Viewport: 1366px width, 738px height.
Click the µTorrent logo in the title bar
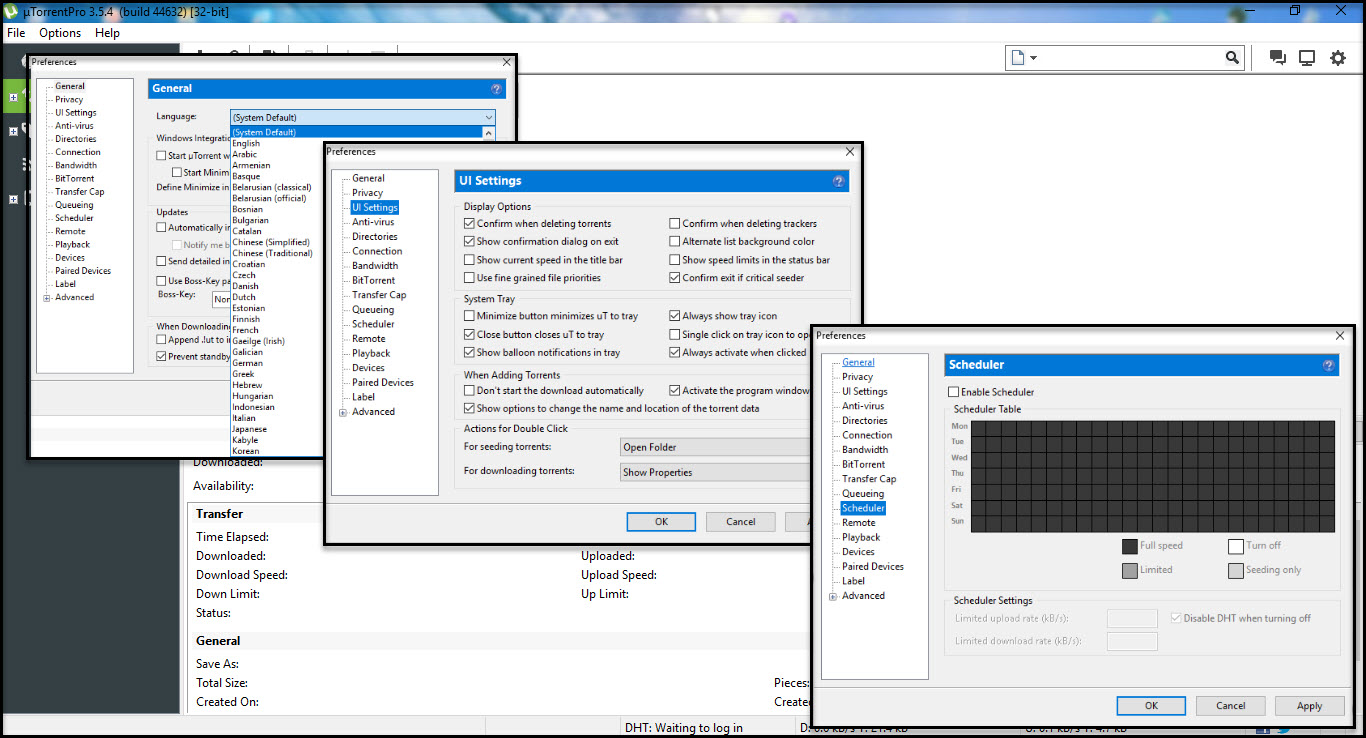pyautogui.click(x=9, y=10)
